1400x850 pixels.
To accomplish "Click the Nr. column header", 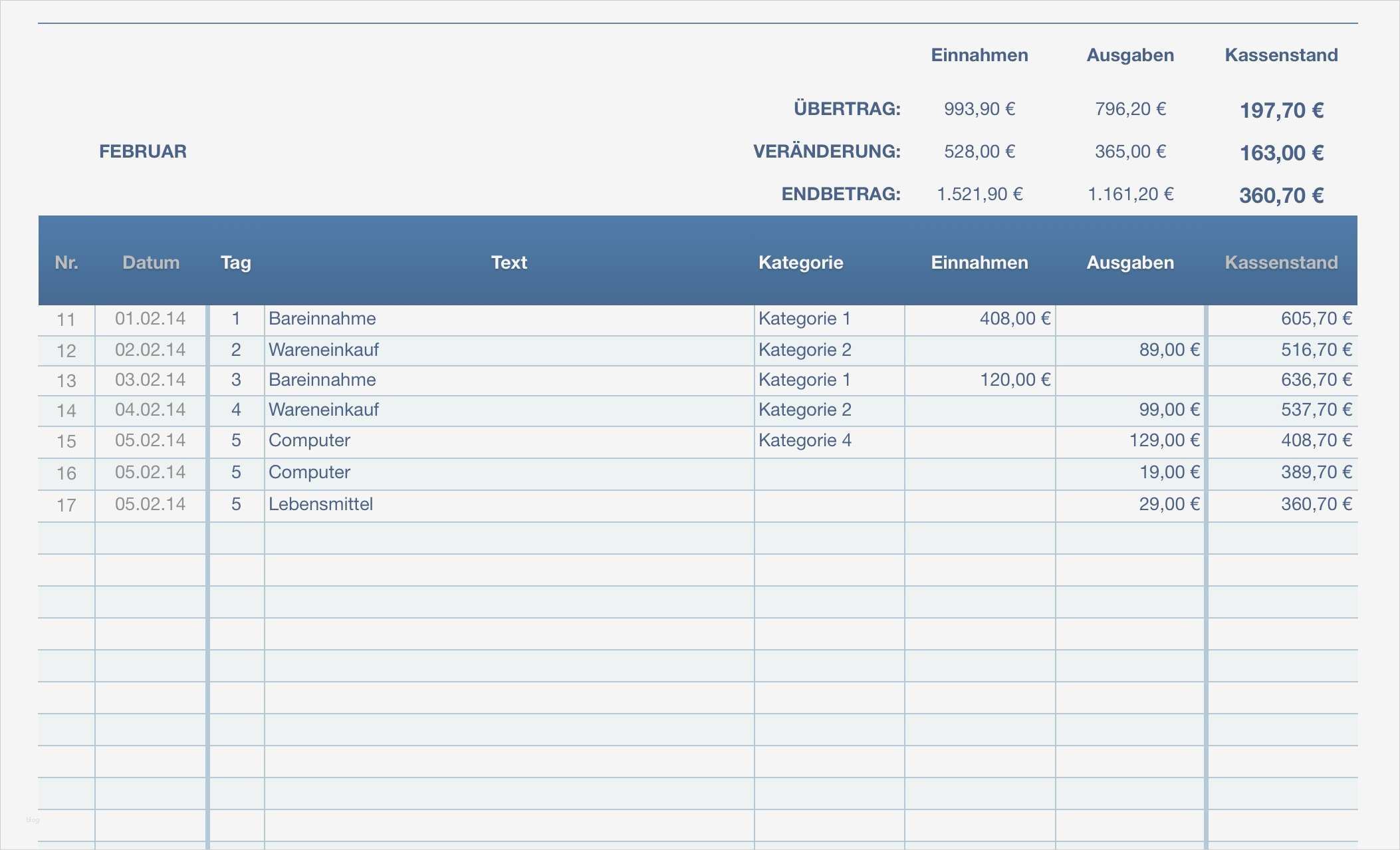I will 66,263.
